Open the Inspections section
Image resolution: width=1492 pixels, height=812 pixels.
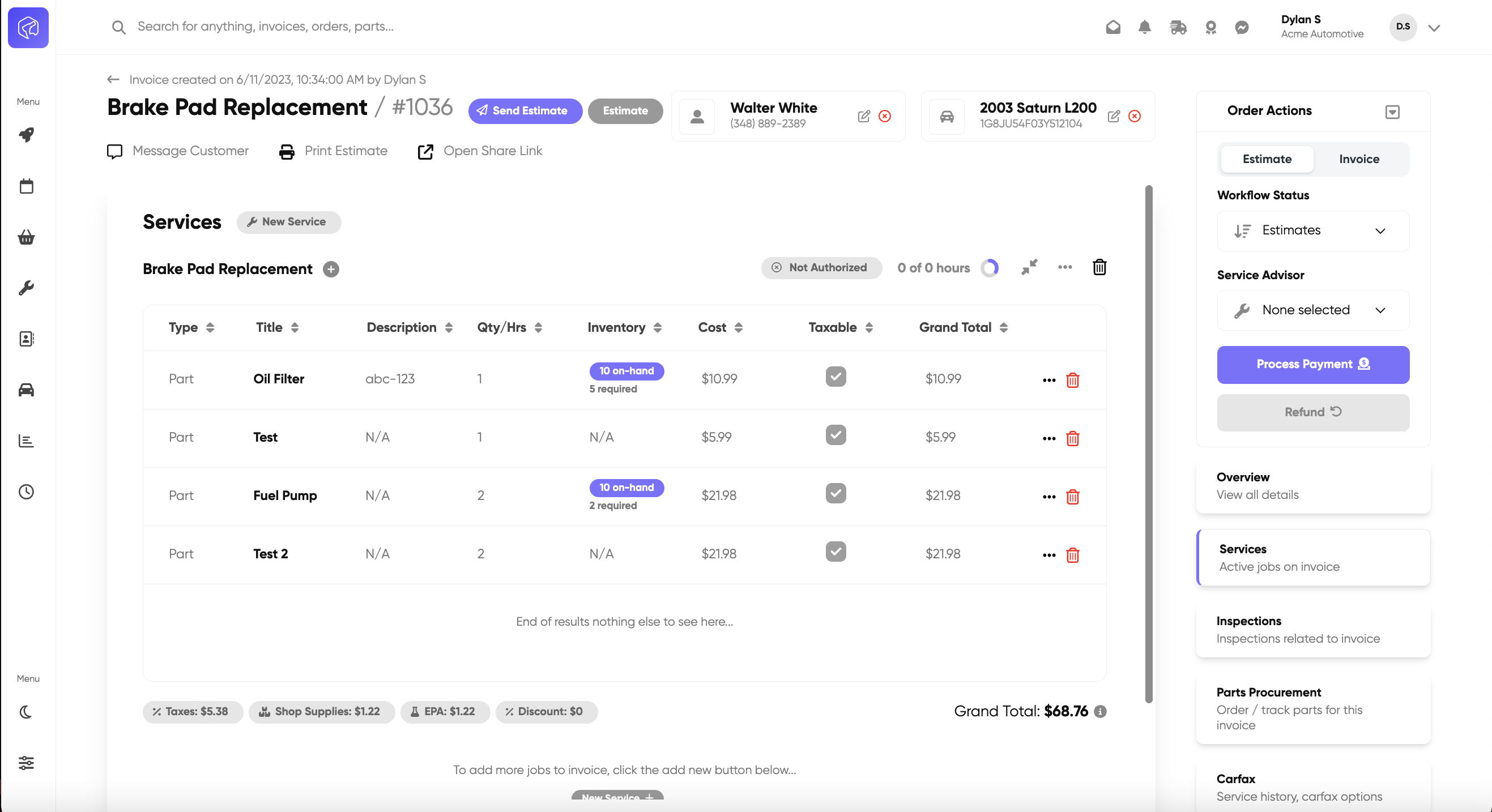[1313, 629]
